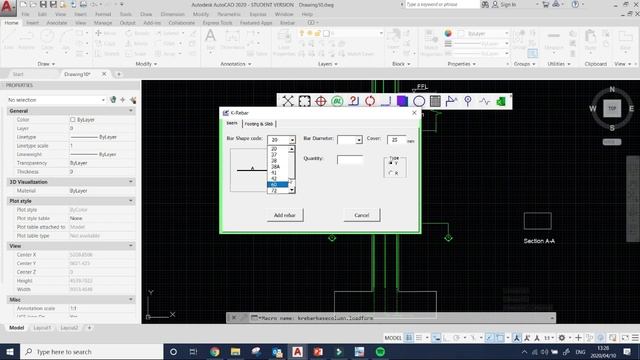The height and width of the screenshot is (360, 640).
Task: Click the pin marker icon in floating toolbar
Action: click(468, 101)
